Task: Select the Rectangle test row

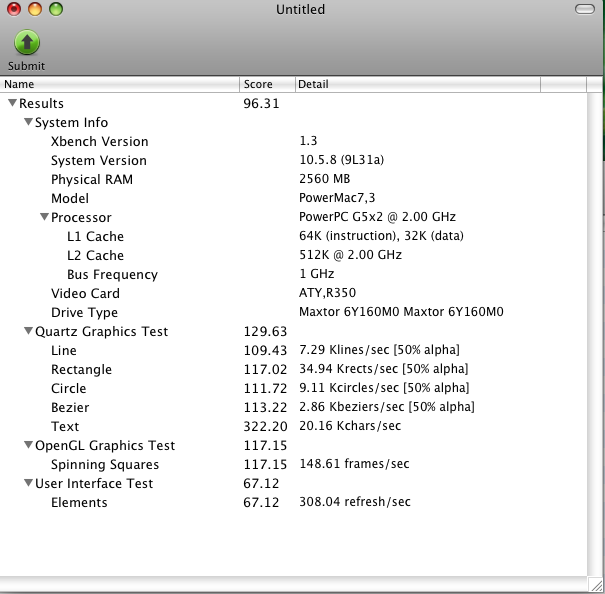Action: 293,369
